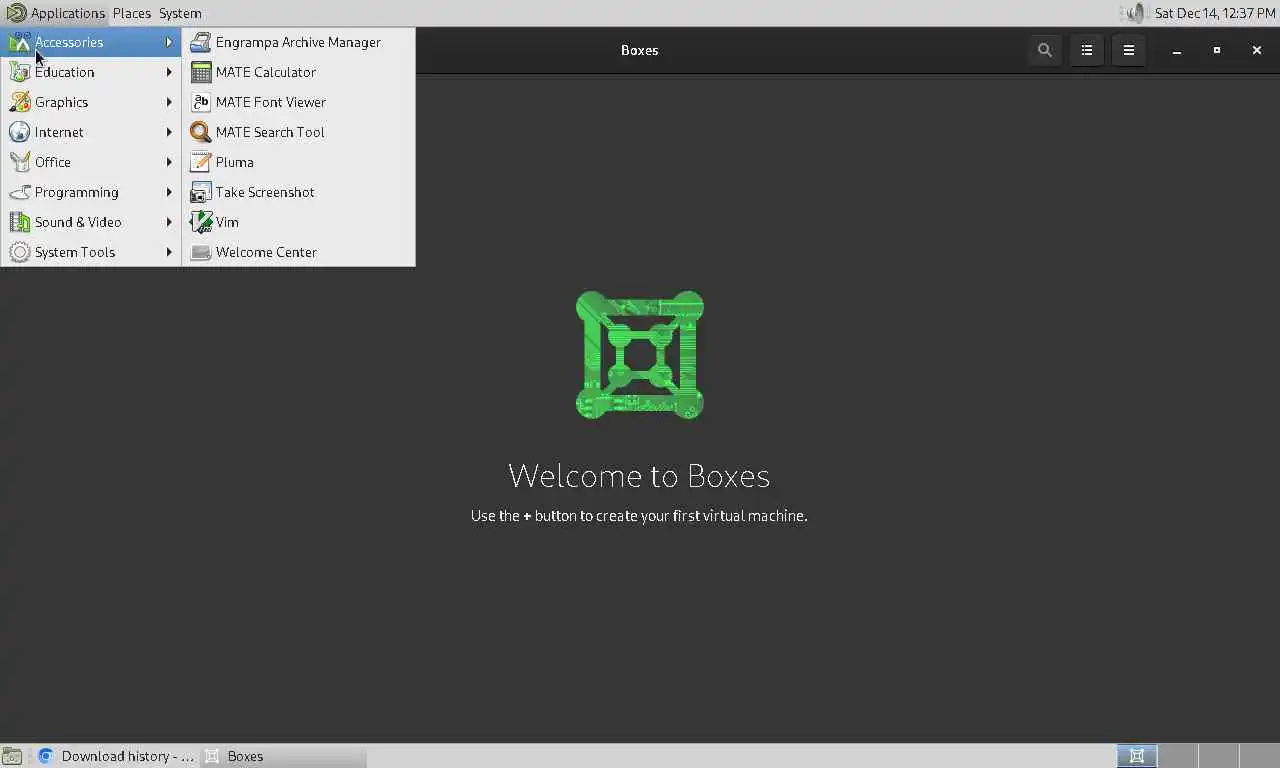1280x768 pixels.
Task: Open Vim editor icon
Action: point(200,222)
